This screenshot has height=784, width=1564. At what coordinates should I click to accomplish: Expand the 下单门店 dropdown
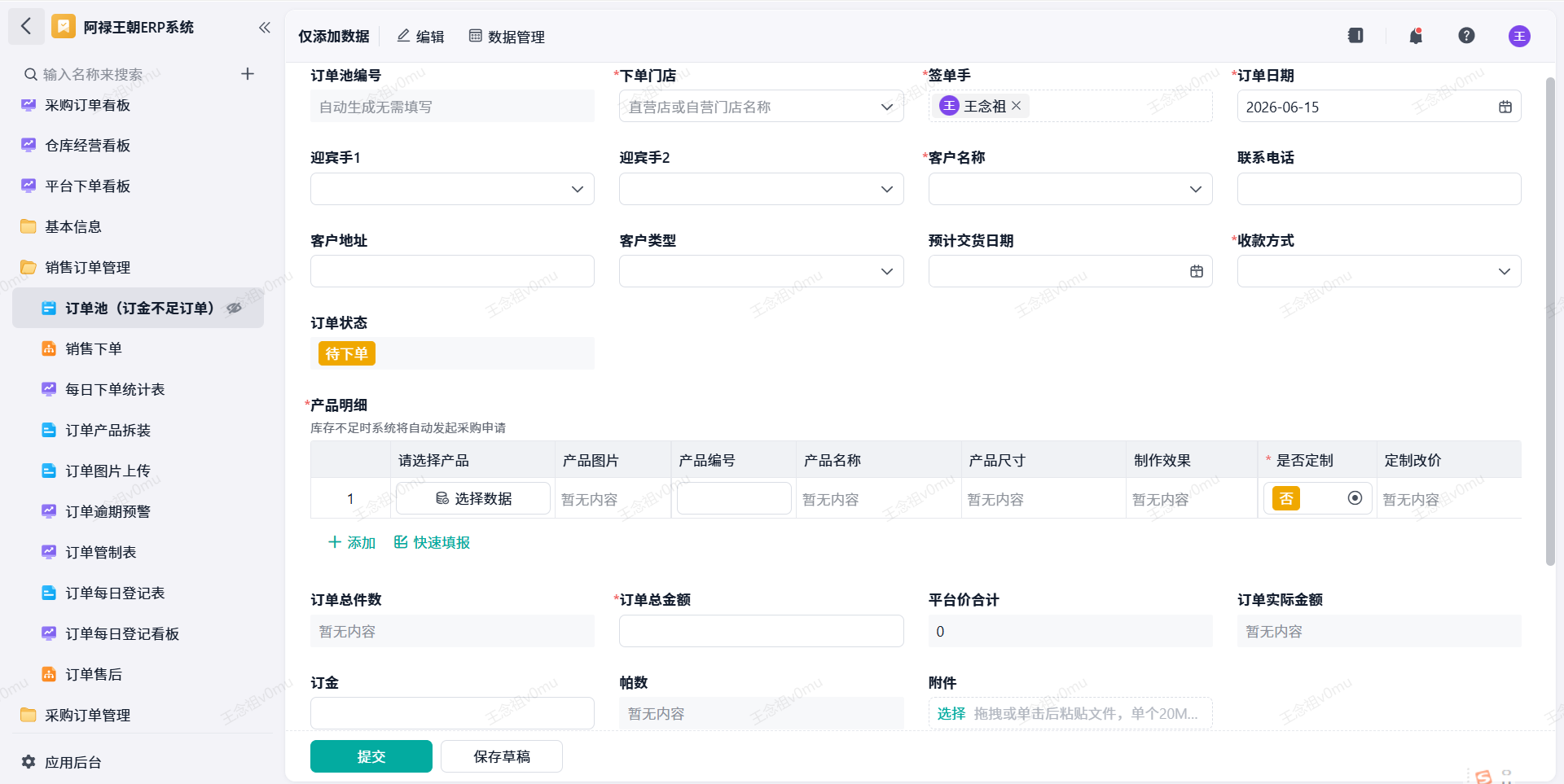pos(887,107)
